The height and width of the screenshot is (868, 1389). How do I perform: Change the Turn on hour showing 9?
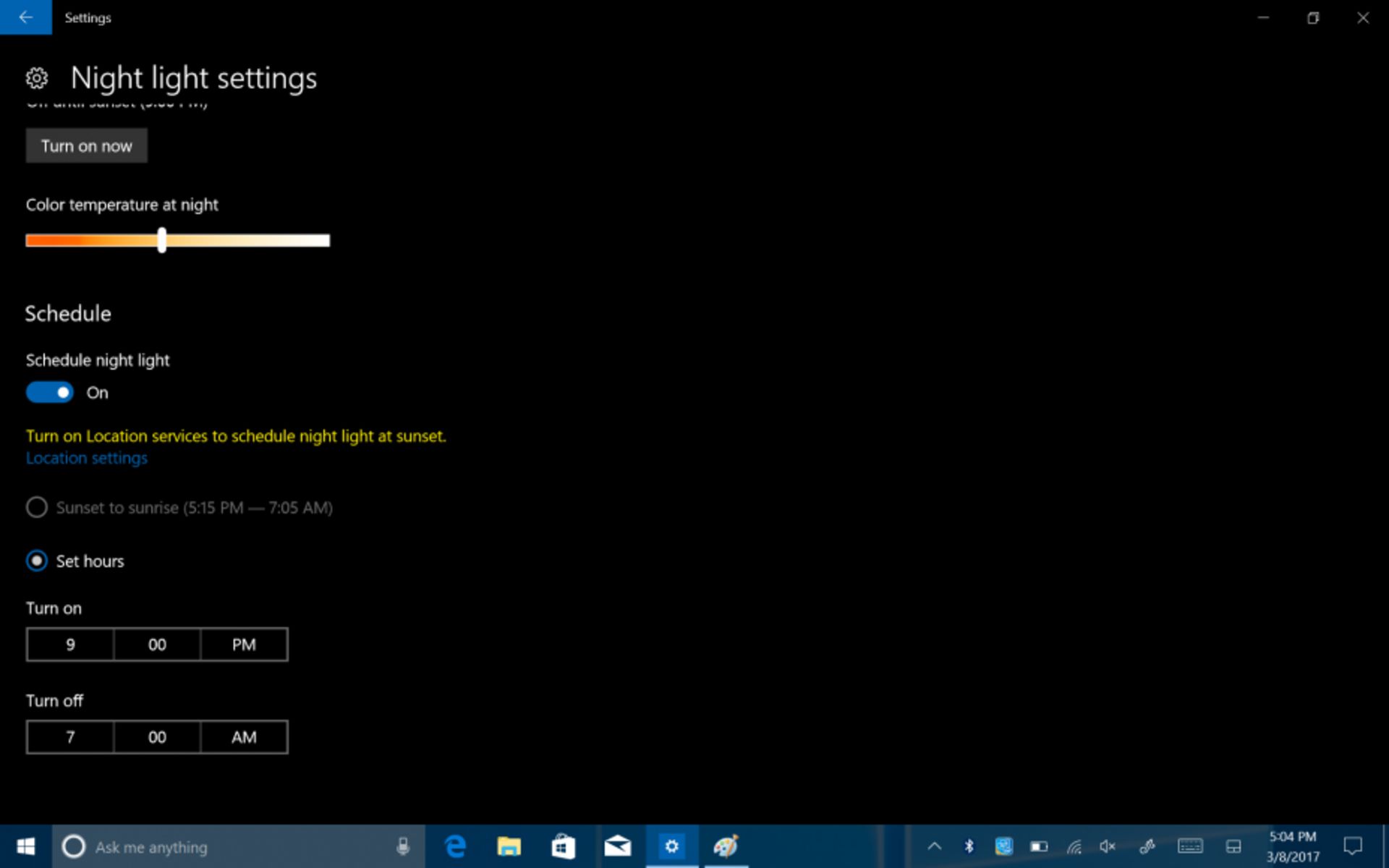click(x=69, y=644)
